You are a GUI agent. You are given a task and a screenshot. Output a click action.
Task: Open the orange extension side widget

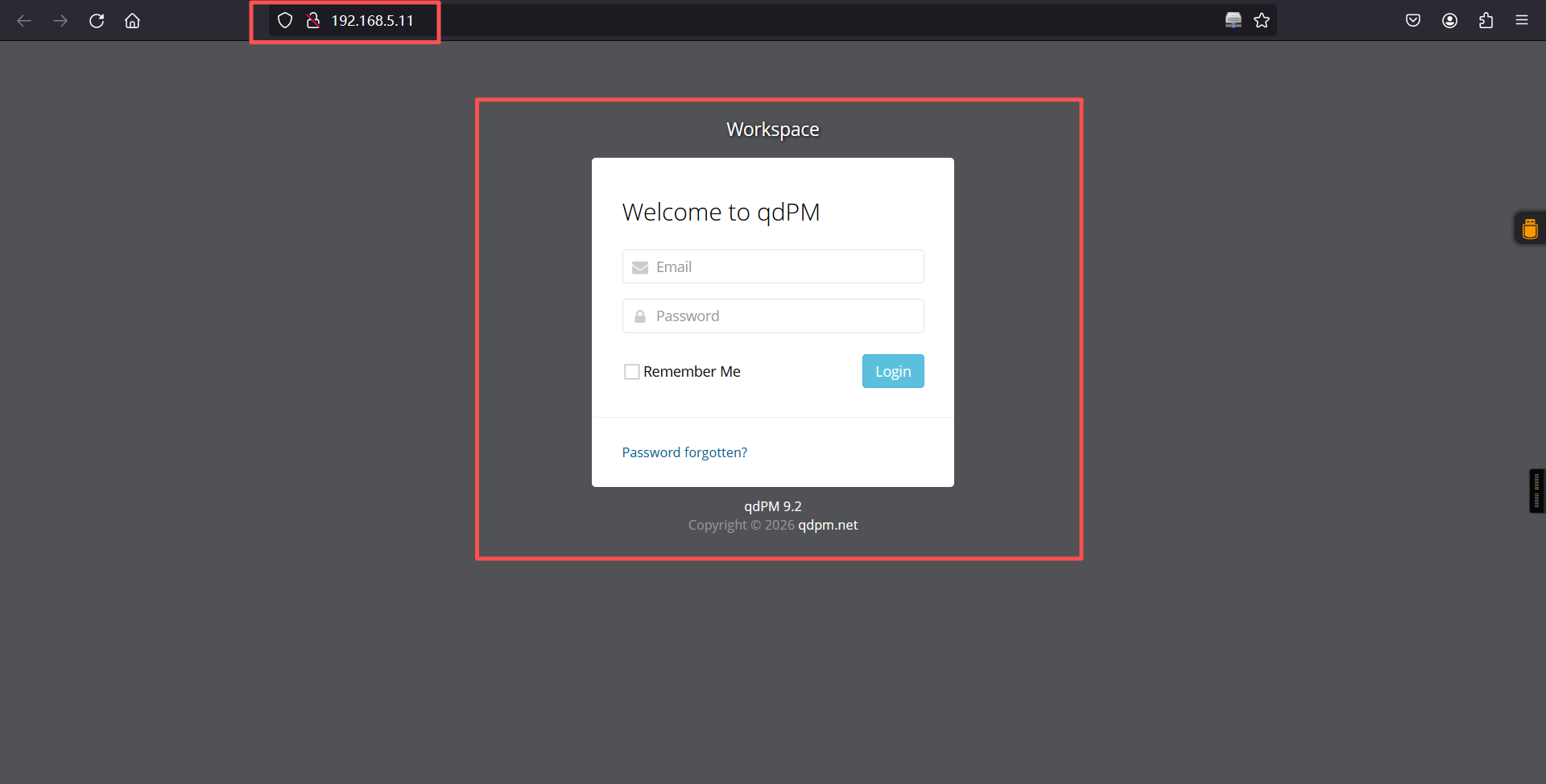pyautogui.click(x=1530, y=229)
